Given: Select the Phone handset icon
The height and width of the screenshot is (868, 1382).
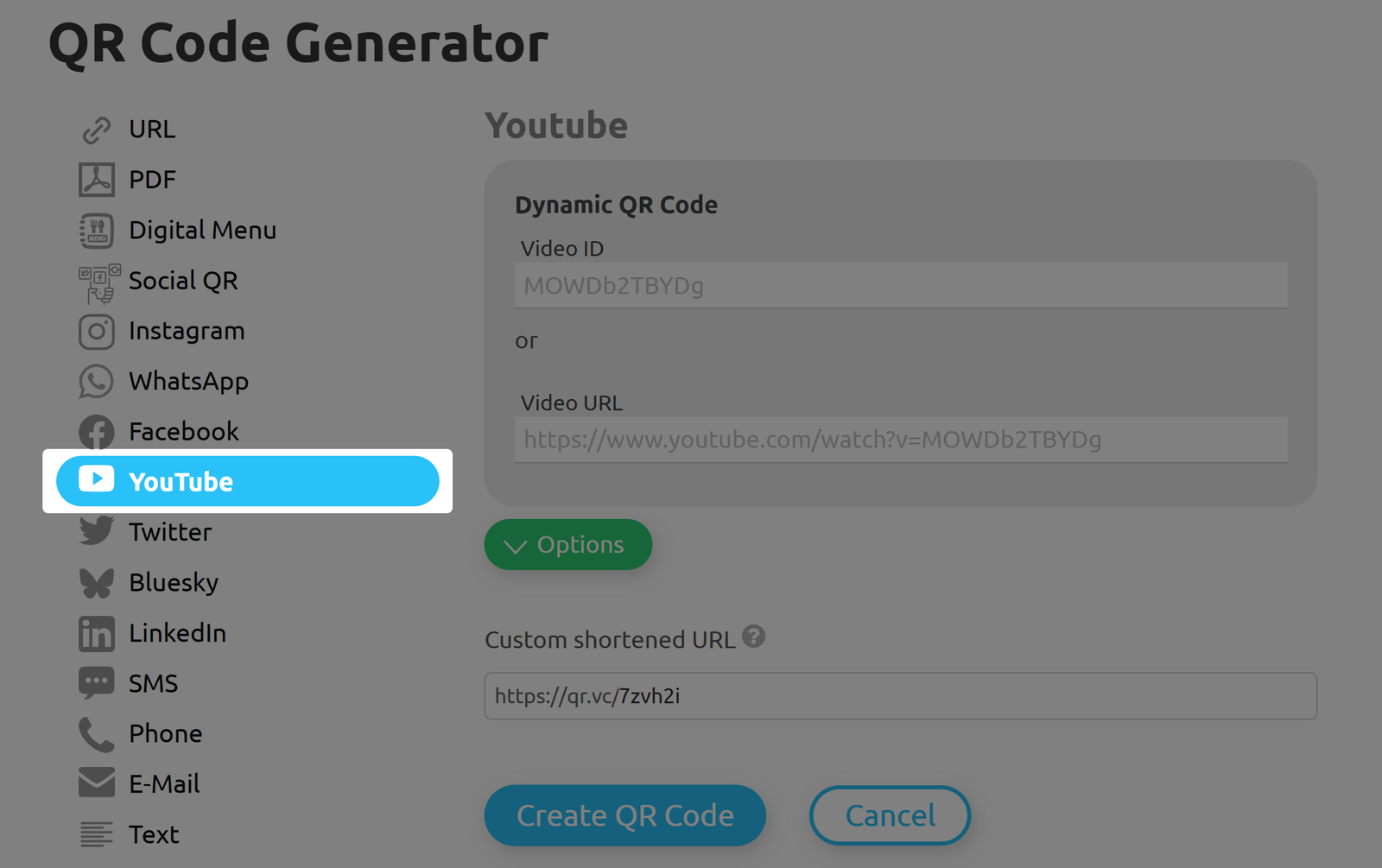Looking at the screenshot, I should (x=95, y=732).
